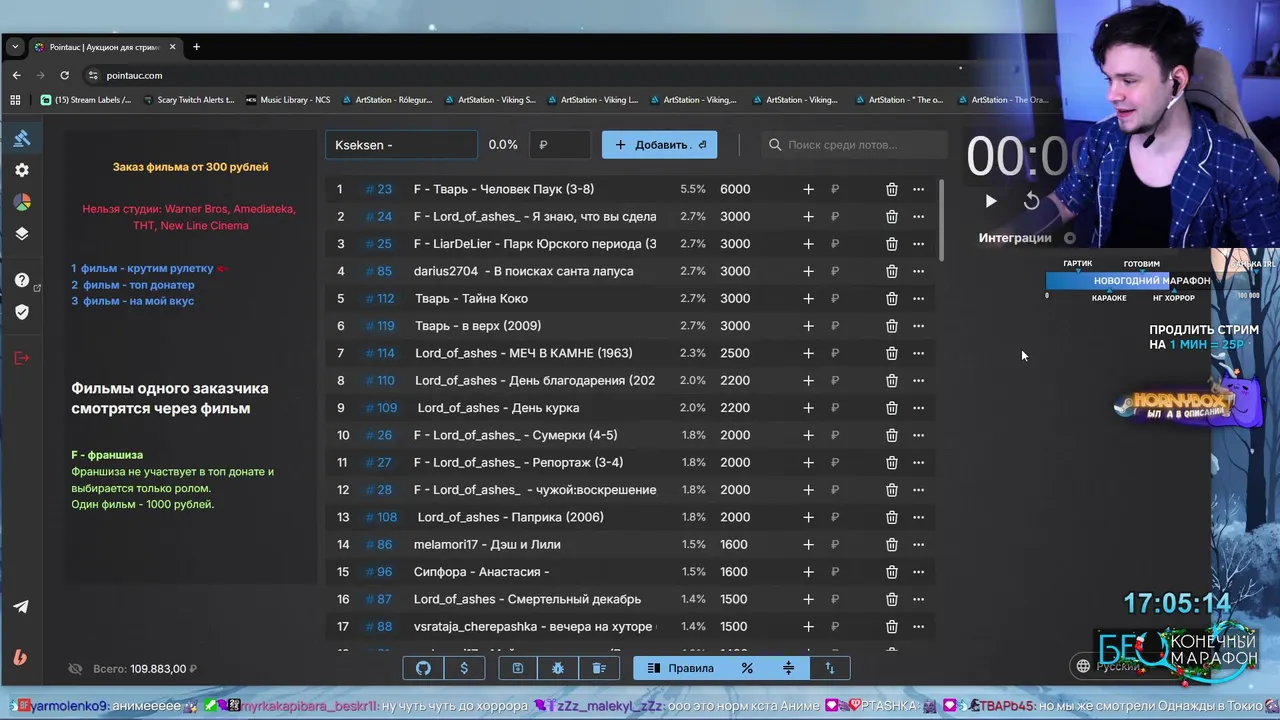This screenshot has height=720, width=1280.
Task: Open the Stream Labels bookmark
Action: coord(86,100)
